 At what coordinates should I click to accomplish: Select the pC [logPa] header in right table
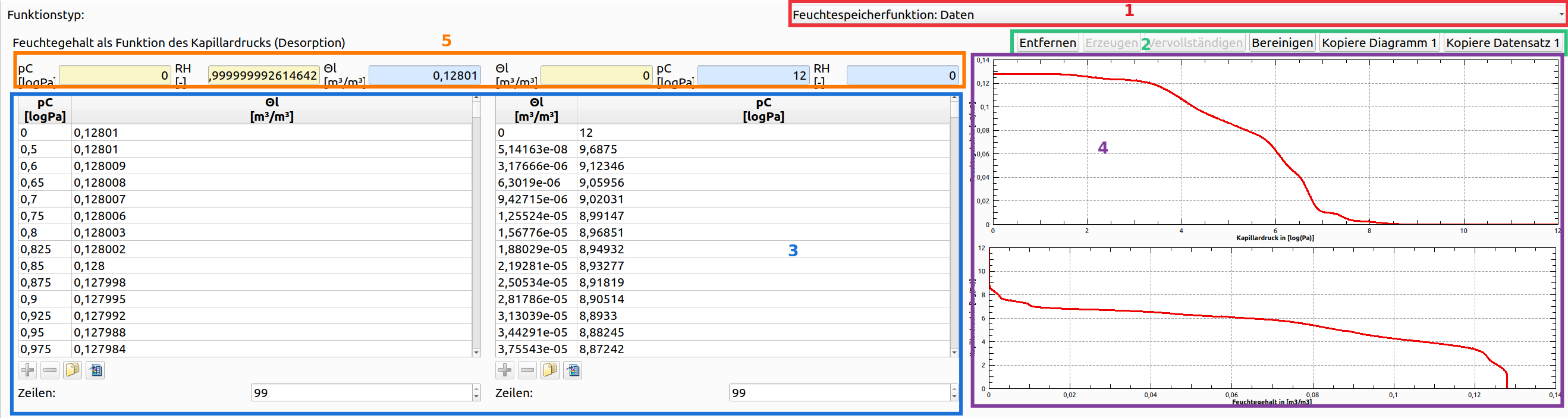click(763, 109)
